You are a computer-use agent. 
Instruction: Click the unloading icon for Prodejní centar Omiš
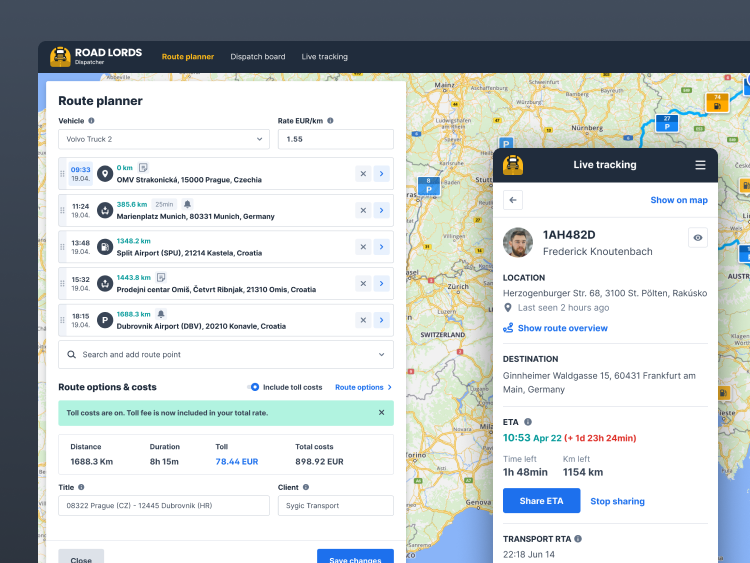click(105, 284)
